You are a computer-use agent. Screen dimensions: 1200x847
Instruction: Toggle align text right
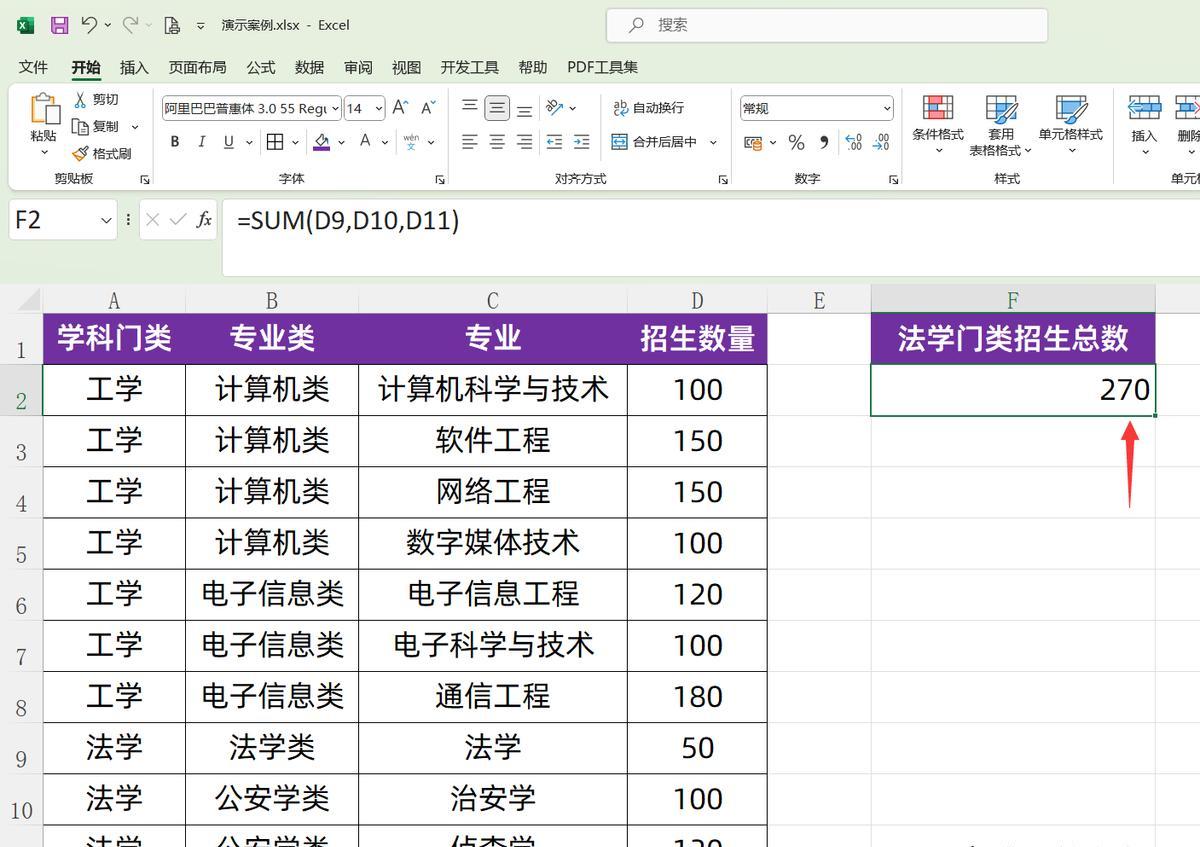524,142
